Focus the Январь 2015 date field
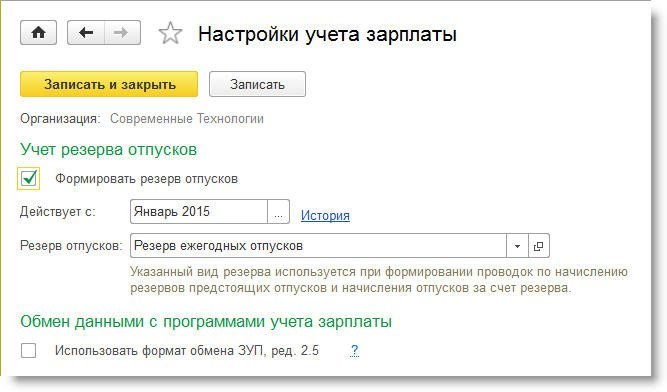 199,212
